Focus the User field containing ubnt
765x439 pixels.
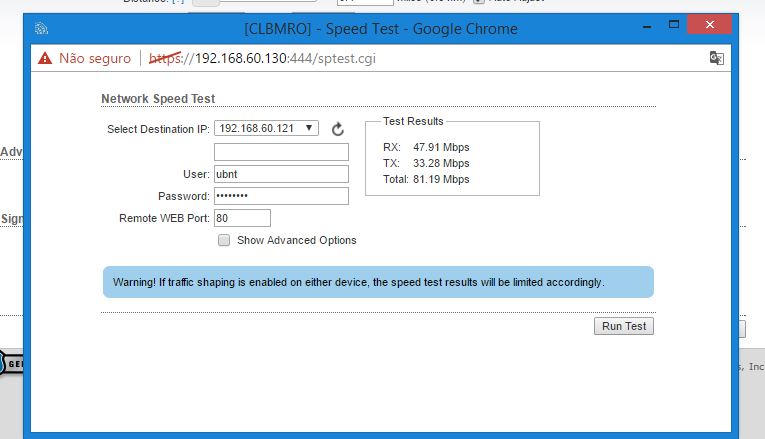pos(281,174)
